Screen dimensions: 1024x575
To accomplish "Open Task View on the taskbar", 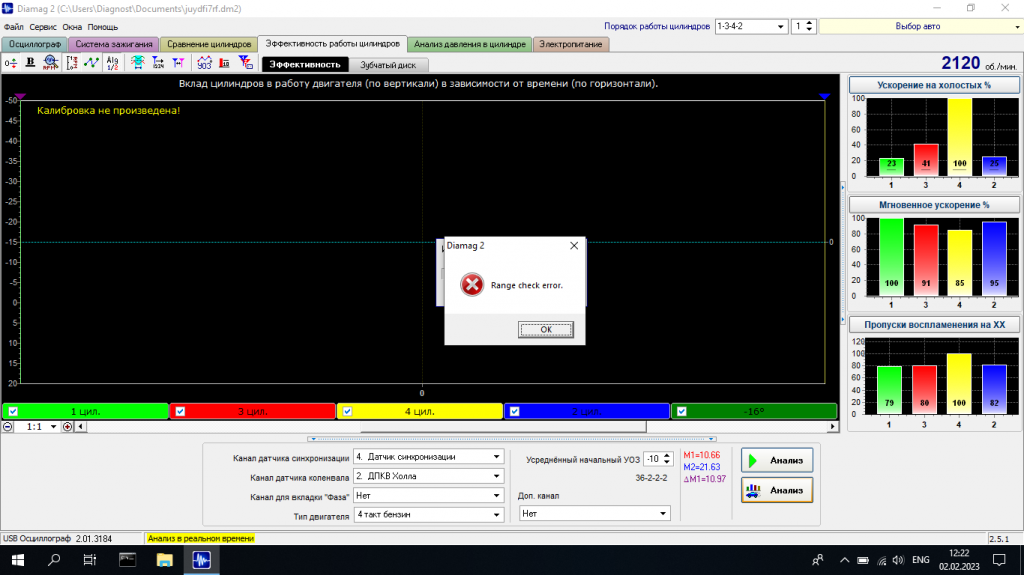I will click(89, 560).
